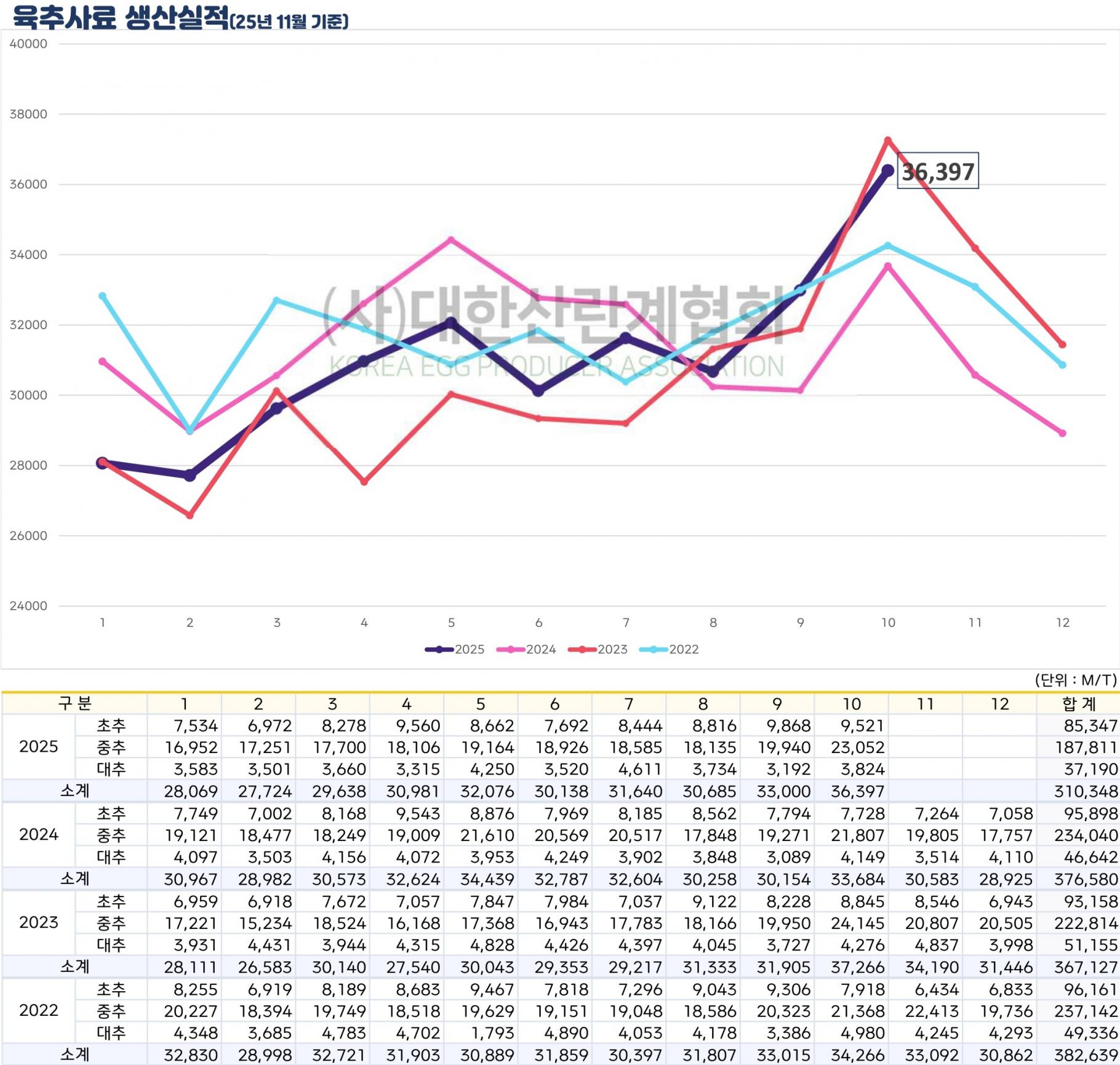Image resolution: width=1120 pixels, height=1065 pixels.
Task: Click the 37,266 cell in 2023 subtotal
Action: (x=857, y=967)
